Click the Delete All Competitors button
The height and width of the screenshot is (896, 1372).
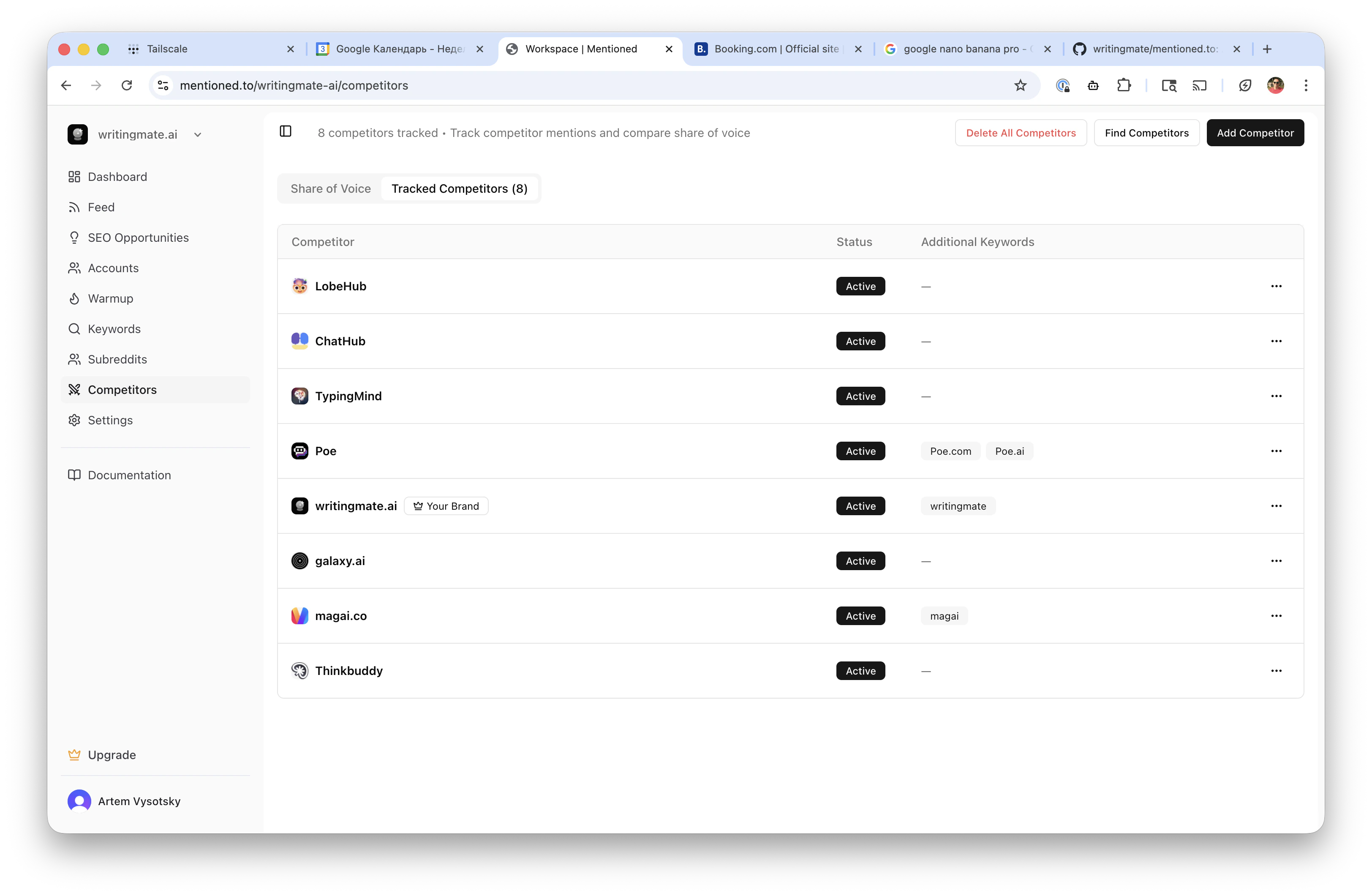coord(1021,133)
